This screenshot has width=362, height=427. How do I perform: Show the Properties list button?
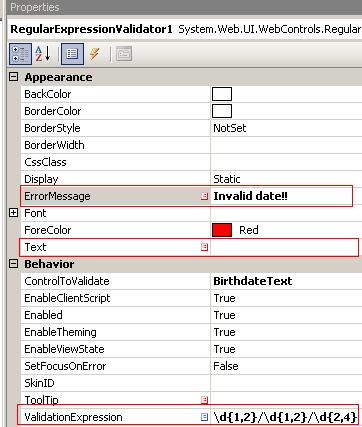click(72, 54)
